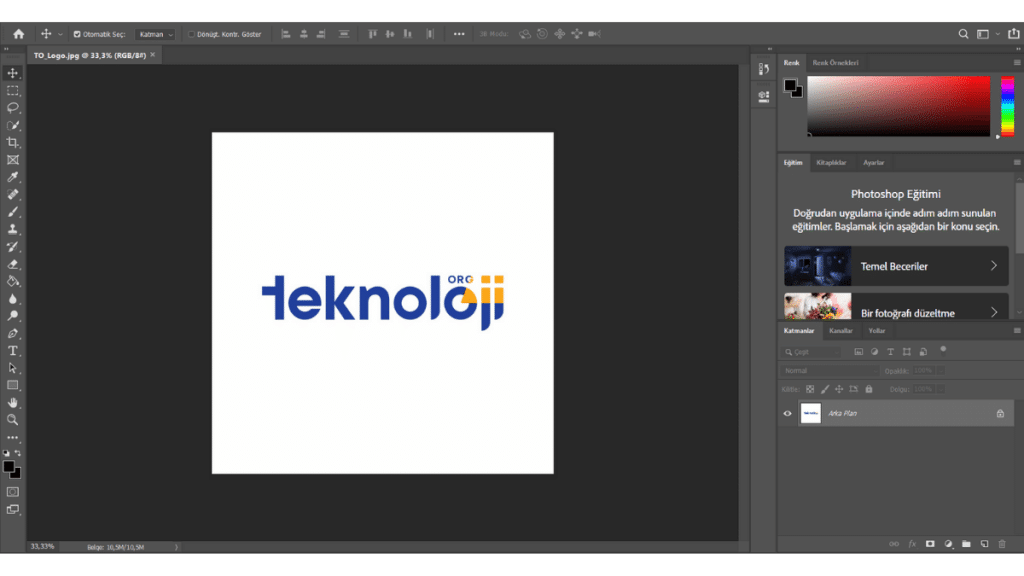Select the Zoom tool
This screenshot has width=1024, height=576.
click(12, 420)
